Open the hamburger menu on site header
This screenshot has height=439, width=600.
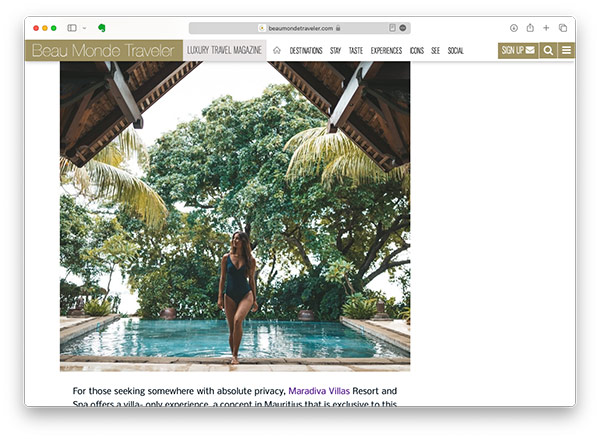[x=566, y=50]
